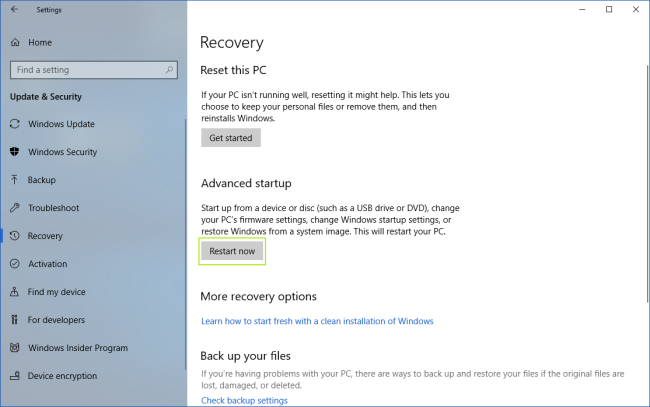The width and height of the screenshot is (650, 407).
Task: Click the search magnifier icon
Action: [x=170, y=70]
